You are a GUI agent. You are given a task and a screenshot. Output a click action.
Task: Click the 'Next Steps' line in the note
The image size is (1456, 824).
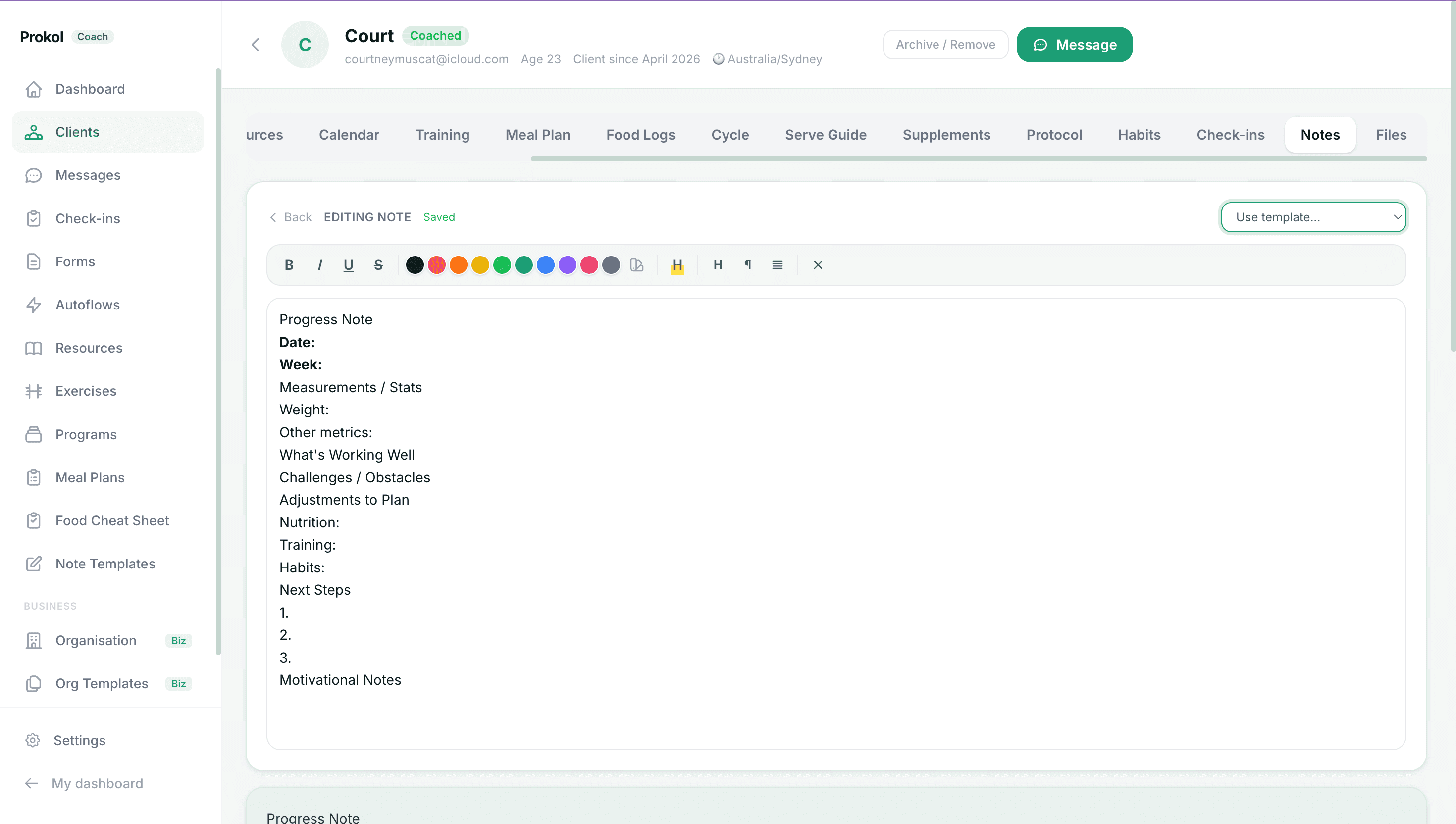[315, 590]
